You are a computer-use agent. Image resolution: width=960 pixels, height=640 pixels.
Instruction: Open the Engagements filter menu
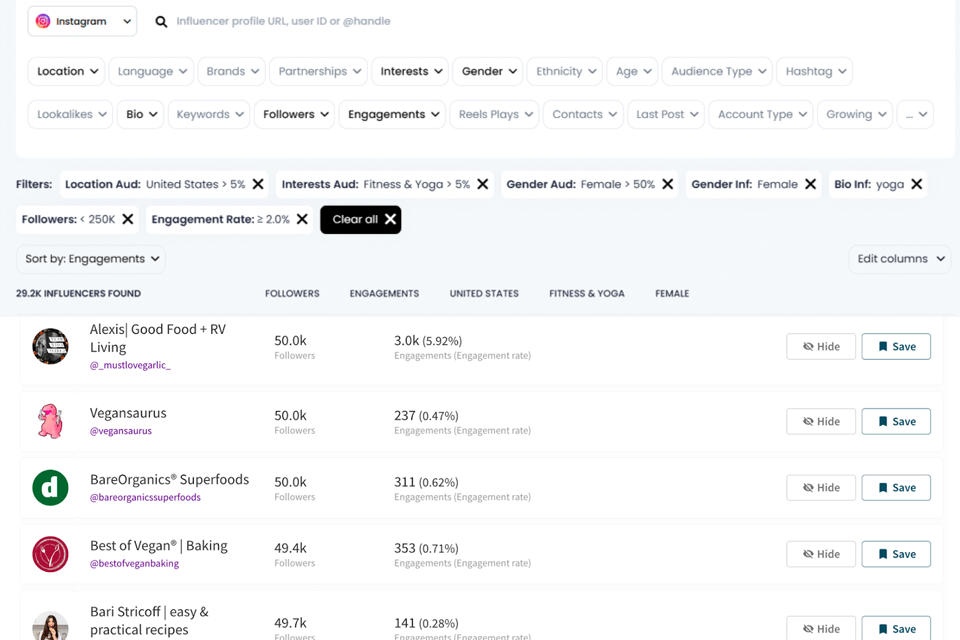point(393,114)
